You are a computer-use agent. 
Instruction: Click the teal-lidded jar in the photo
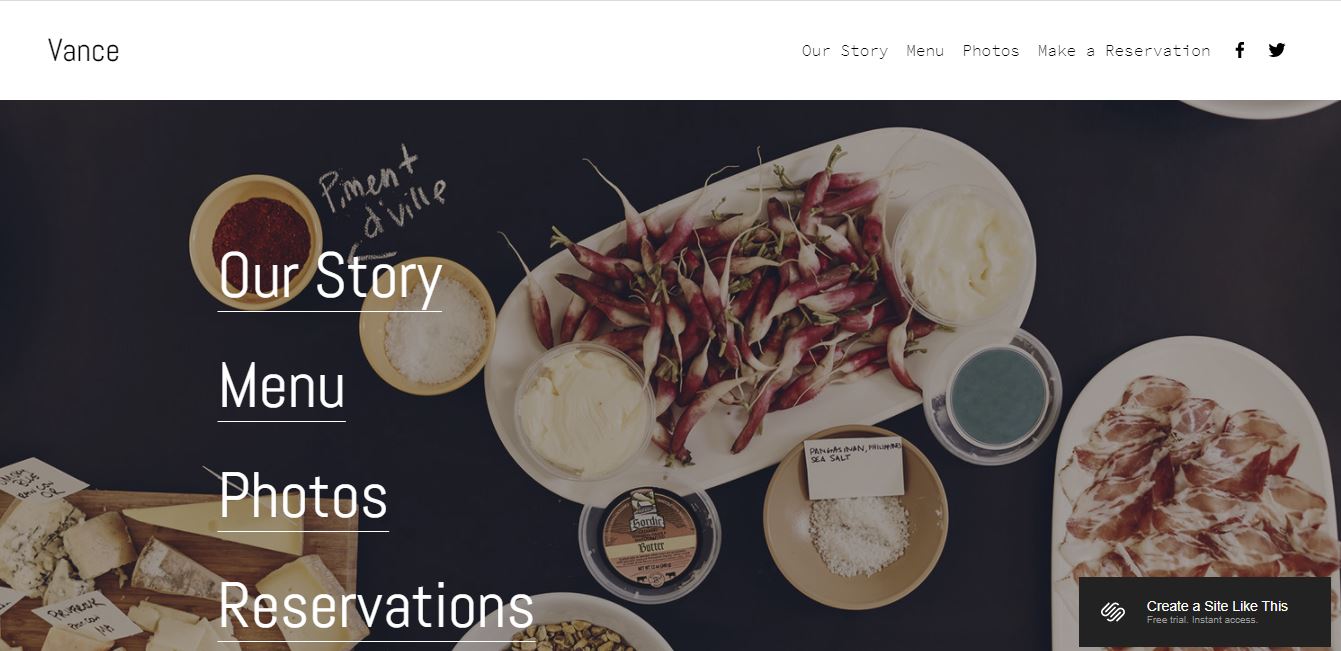[997, 397]
